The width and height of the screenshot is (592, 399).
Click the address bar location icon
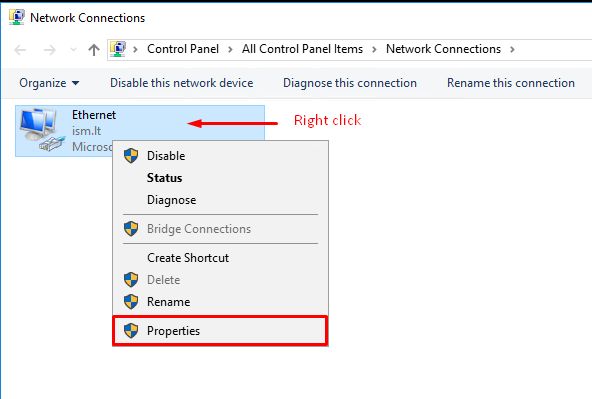[118, 49]
